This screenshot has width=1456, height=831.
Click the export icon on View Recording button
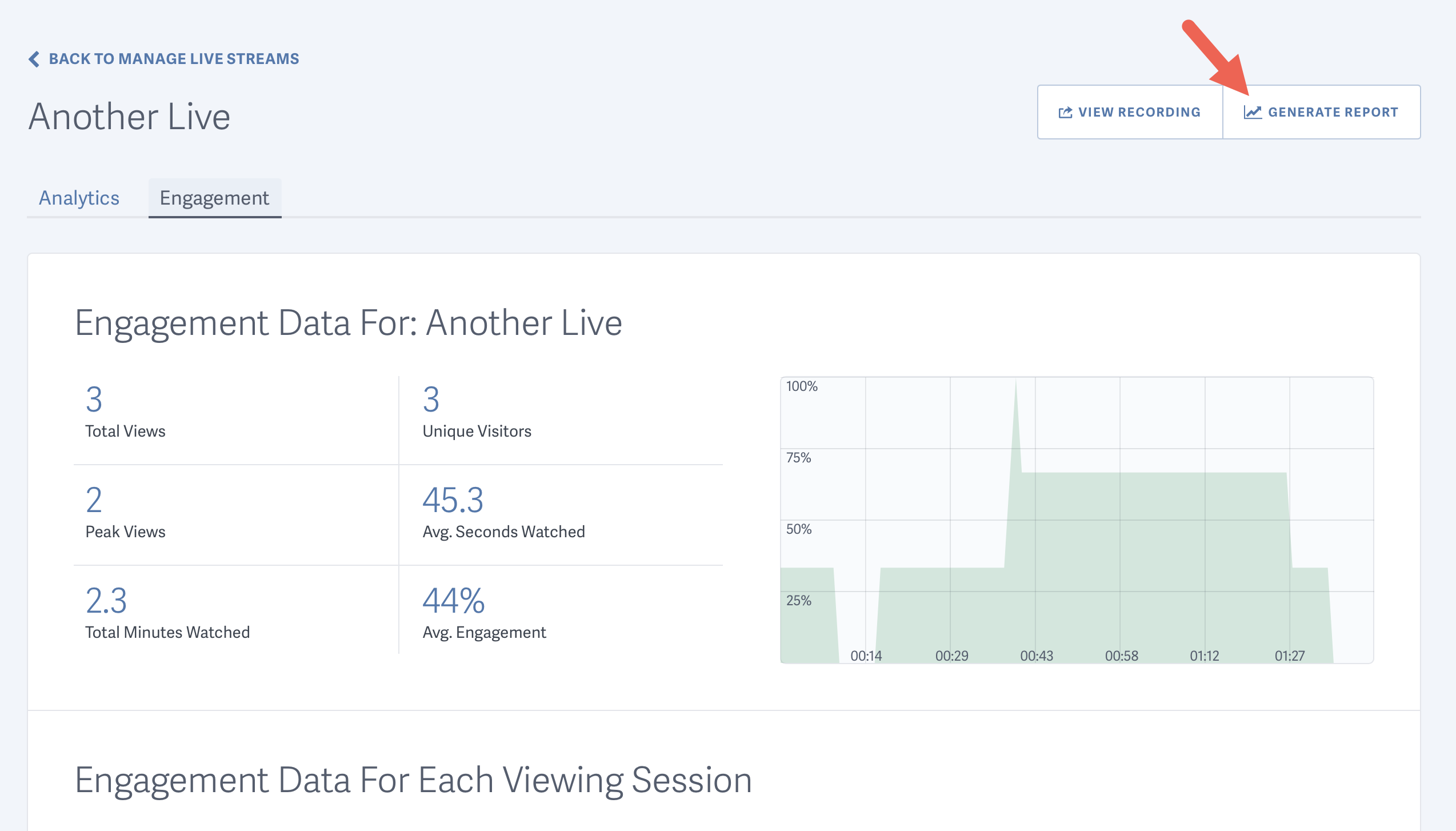coord(1066,112)
